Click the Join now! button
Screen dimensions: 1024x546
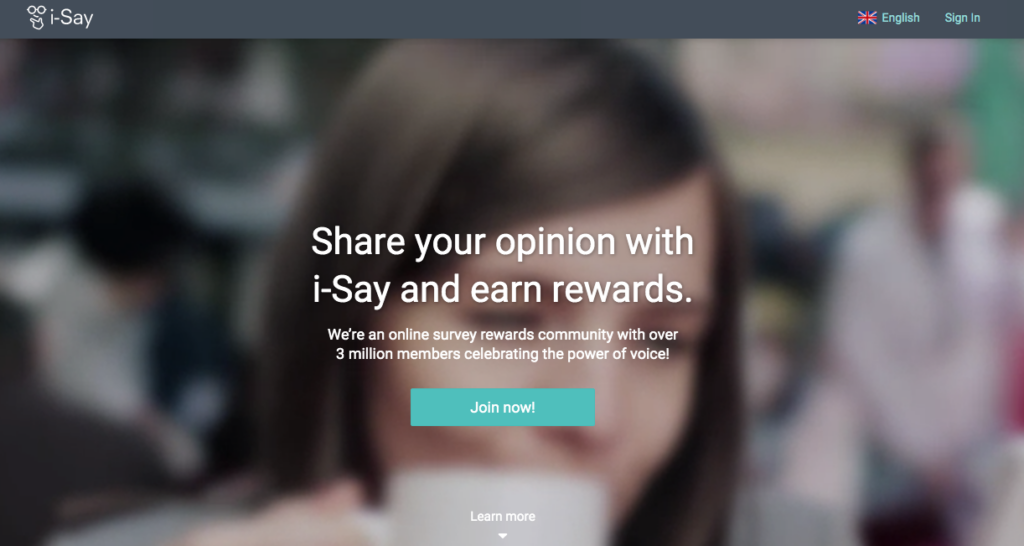pyautogui.click(x=502, y=407)
